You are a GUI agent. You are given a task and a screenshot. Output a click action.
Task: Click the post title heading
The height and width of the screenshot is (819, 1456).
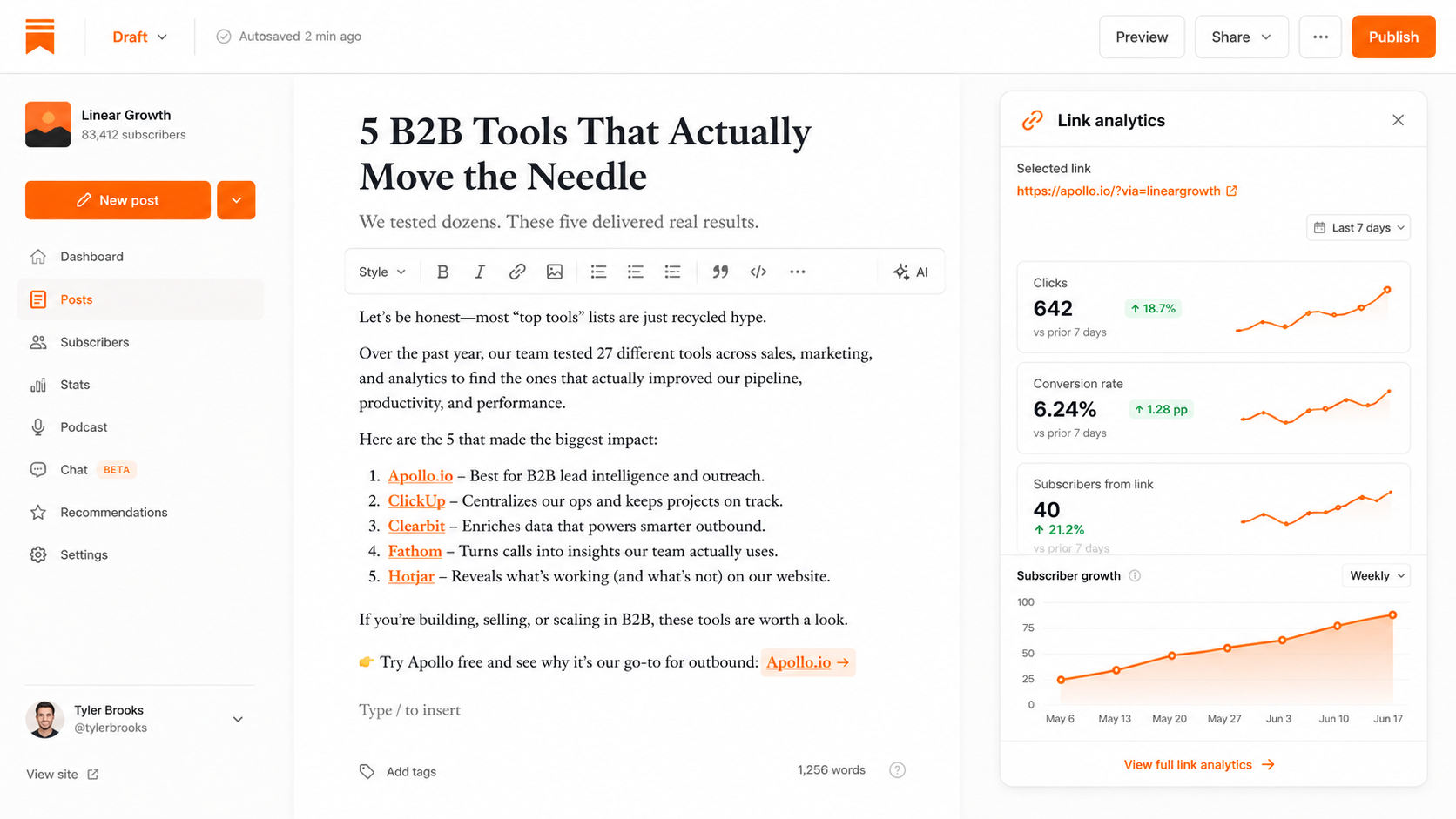coord(585,154)
